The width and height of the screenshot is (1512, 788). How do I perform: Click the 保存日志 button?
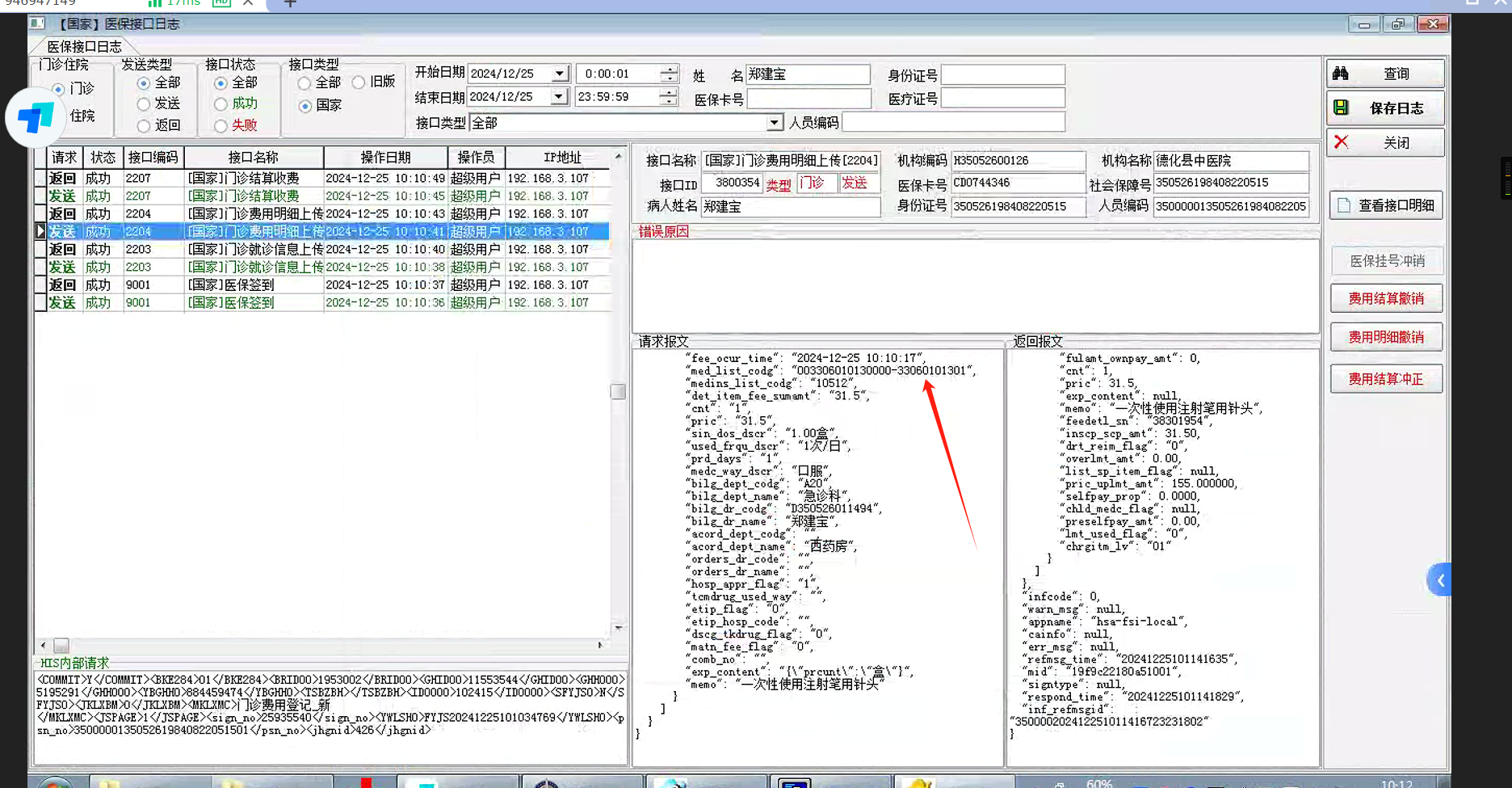pos(1385,107)
